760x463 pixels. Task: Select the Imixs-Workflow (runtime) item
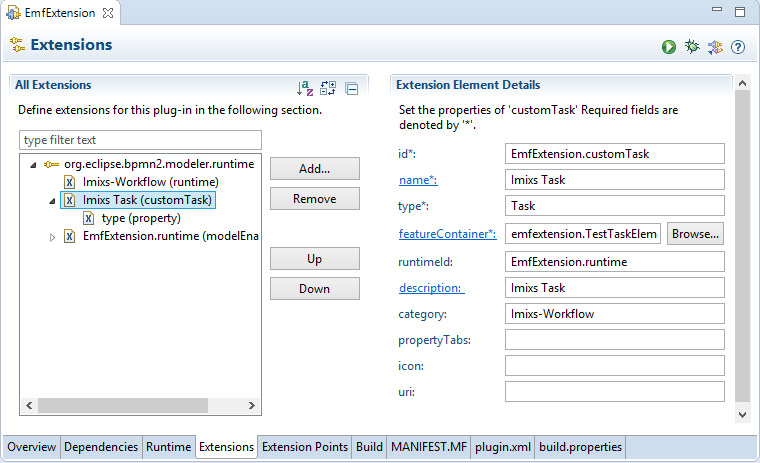coord(151,182)
